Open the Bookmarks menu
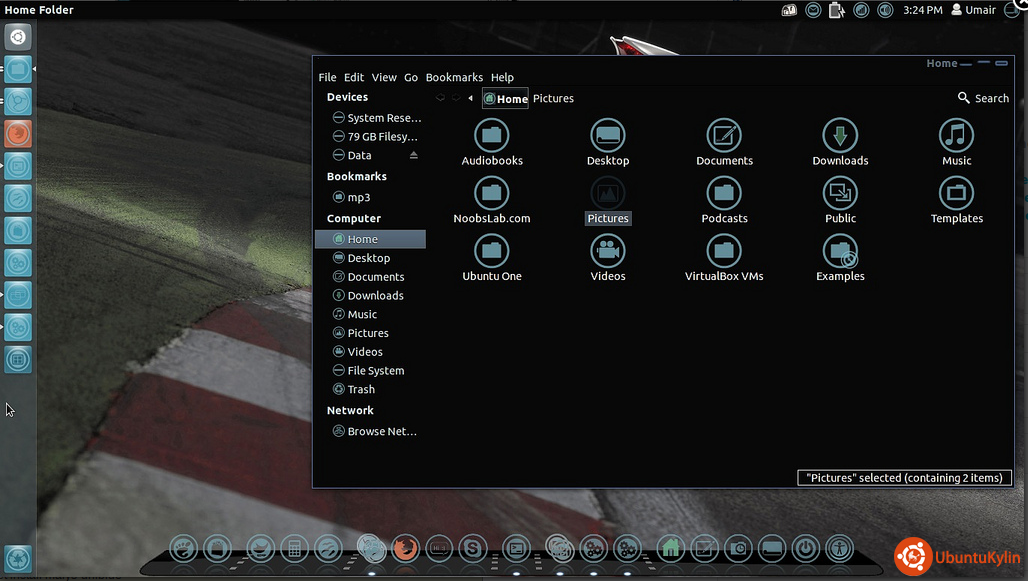The image size is (1028, 581). pyautogui.click(x=454, y=77)
